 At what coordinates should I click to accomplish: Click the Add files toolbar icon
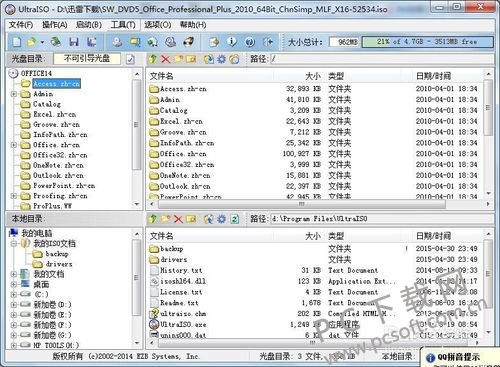(214, 42)
